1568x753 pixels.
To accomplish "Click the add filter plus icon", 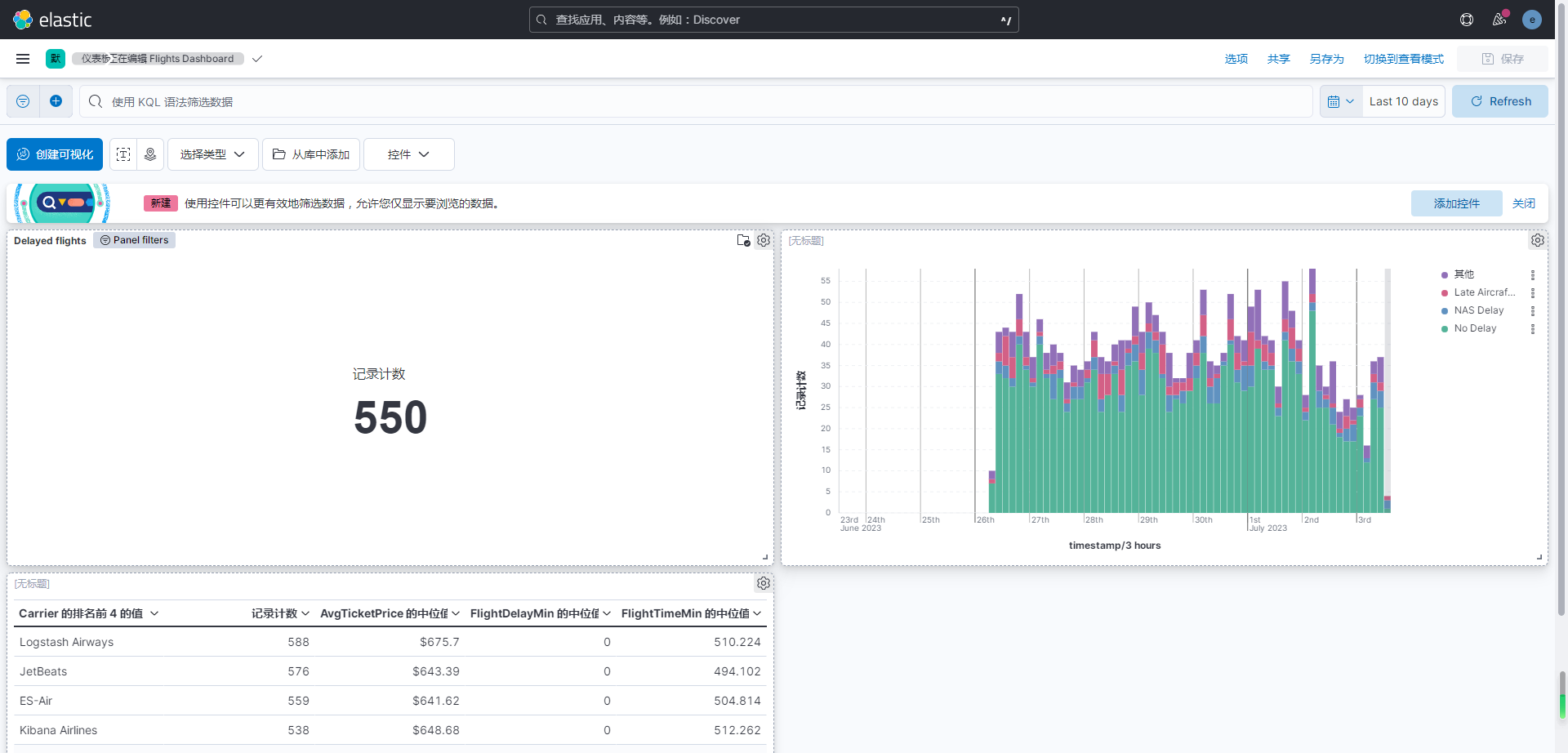I will click(x=56, y=101).
